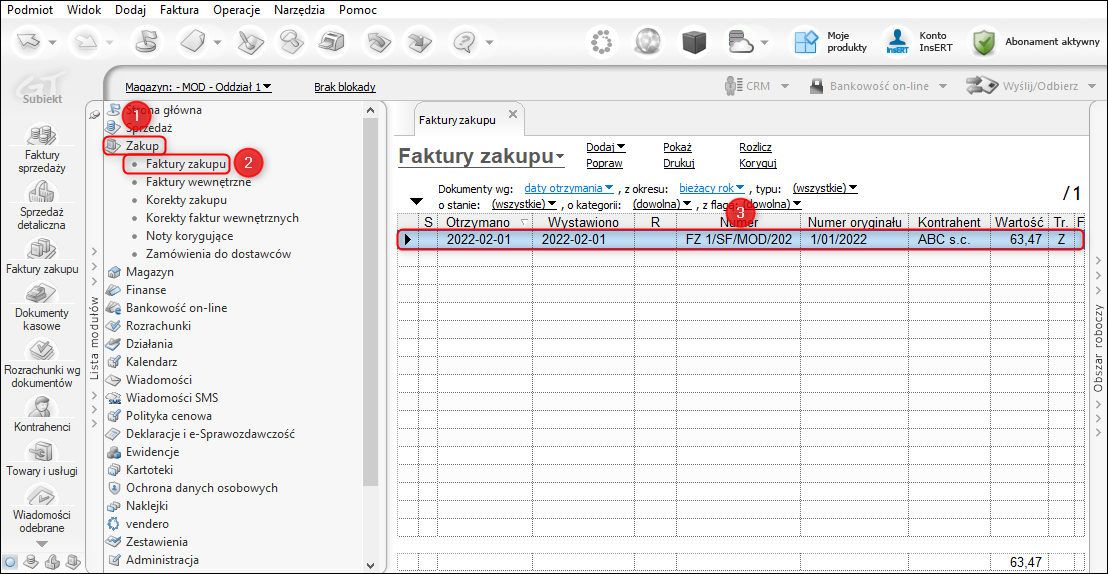The width and height of the screenshot is (1108, 574).
Task: Open the Bankowość on-line toolbar dropdown
Action: 878,86
